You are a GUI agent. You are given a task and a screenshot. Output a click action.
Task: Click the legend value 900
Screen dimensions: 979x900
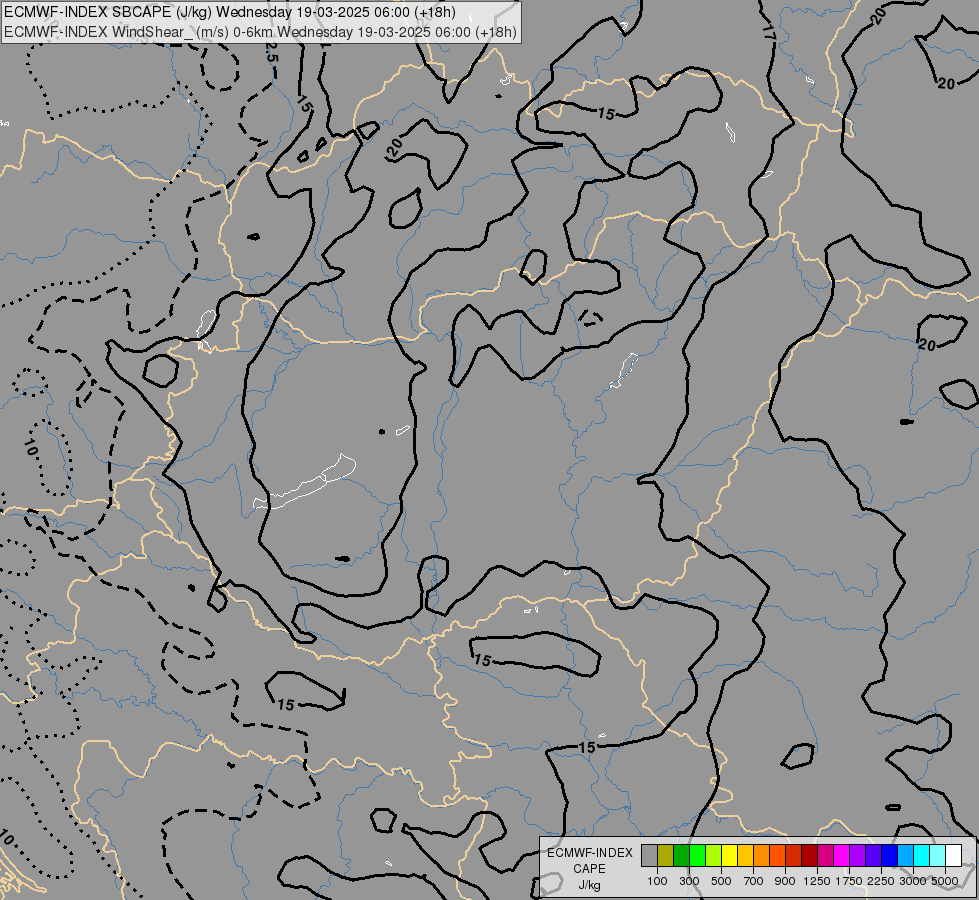[785, 881]
